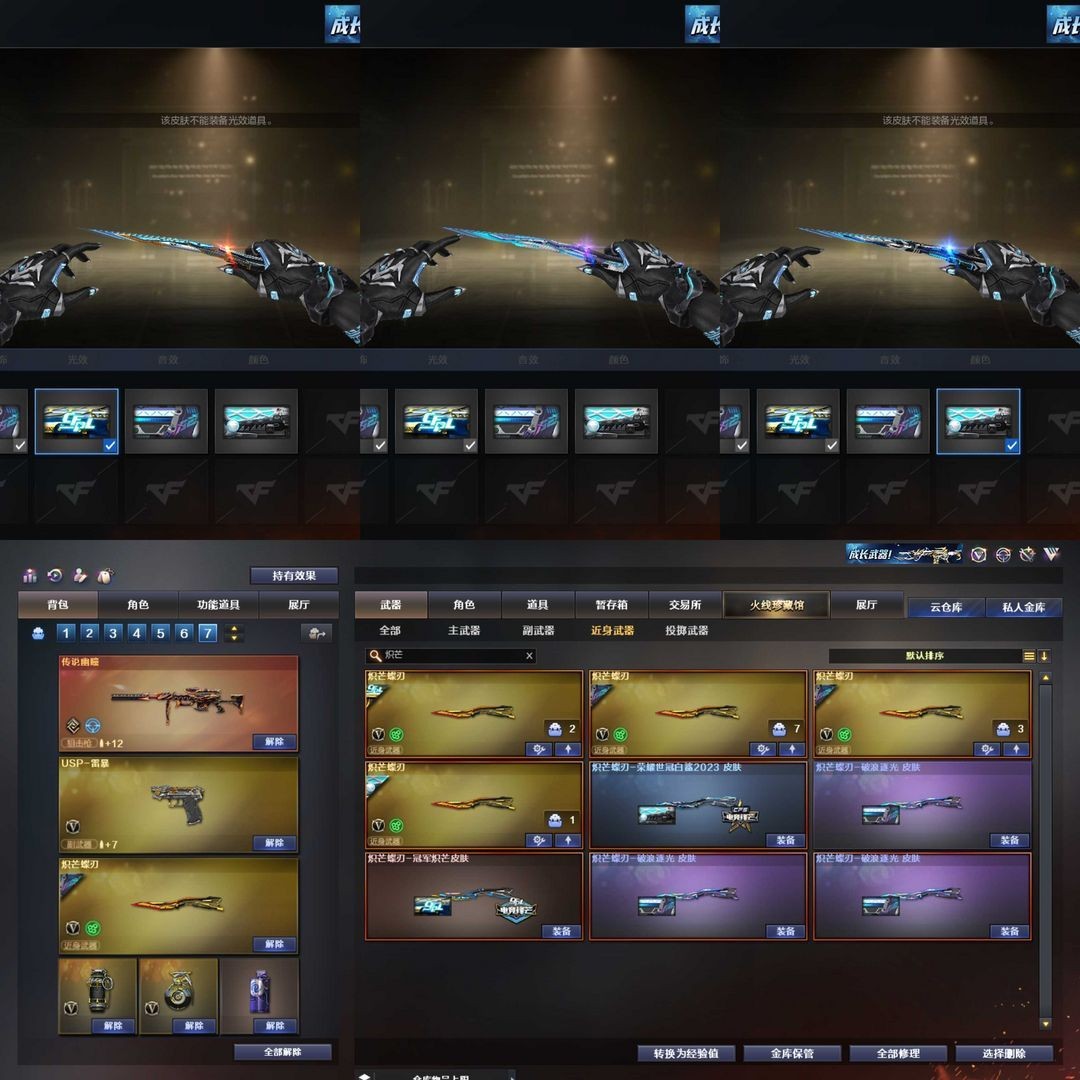
Task: Switch to the 背包 tab
Action: pyautogui.click(x=58, y=605)
